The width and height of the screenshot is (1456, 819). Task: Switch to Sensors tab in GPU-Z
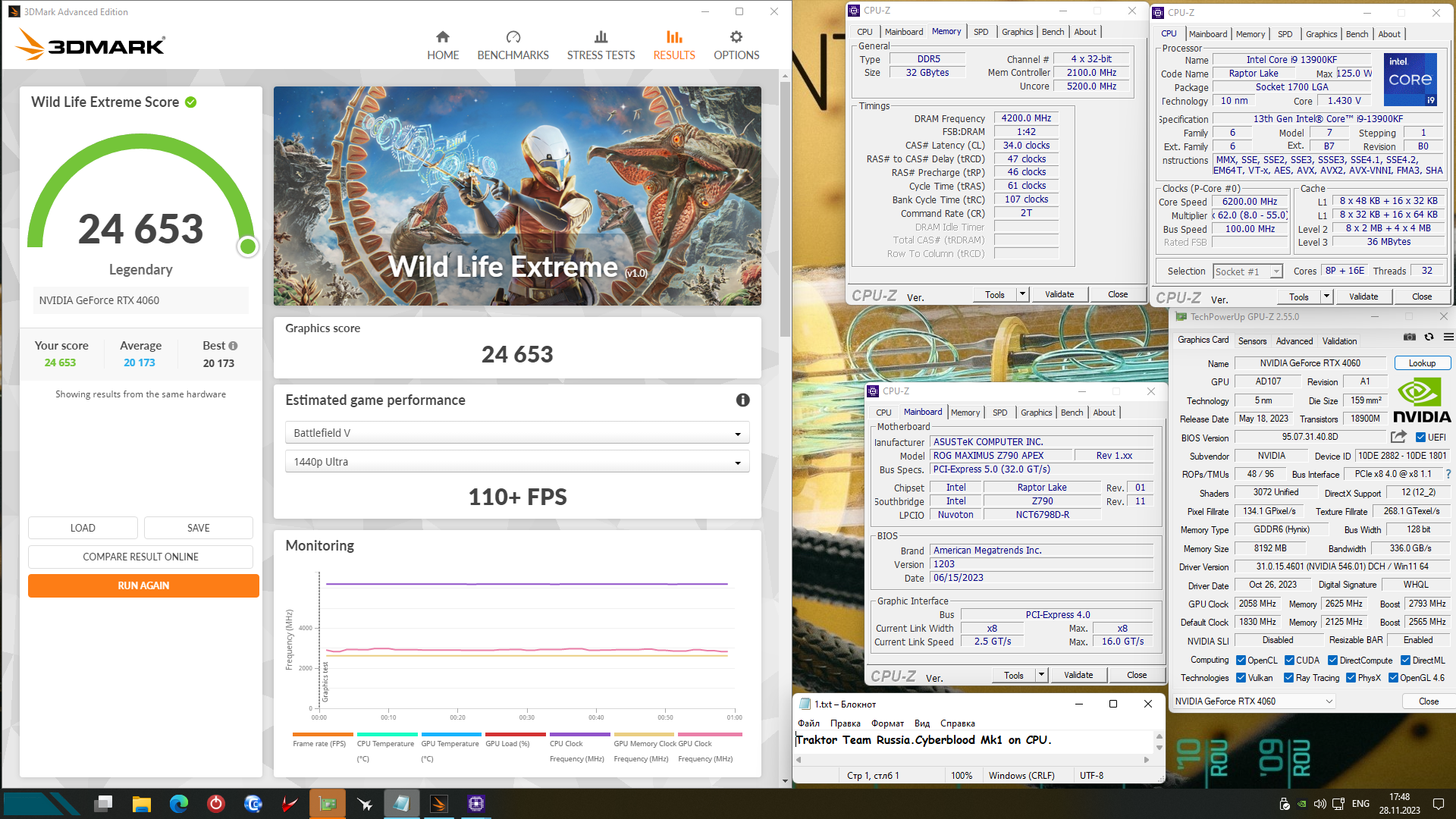coord(1252,341)
